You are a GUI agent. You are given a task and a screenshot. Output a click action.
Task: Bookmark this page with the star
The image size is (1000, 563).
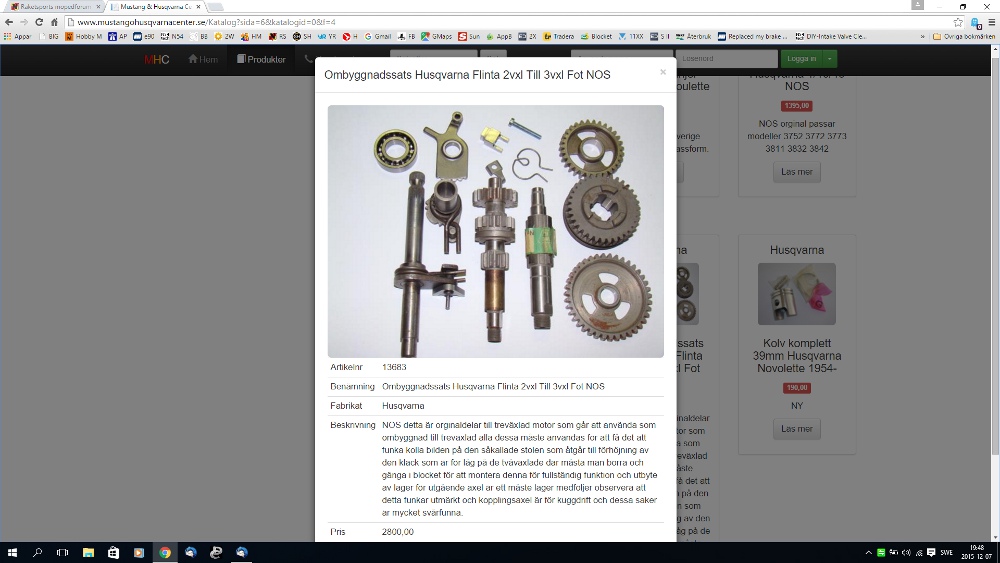[x=958, y=22]
